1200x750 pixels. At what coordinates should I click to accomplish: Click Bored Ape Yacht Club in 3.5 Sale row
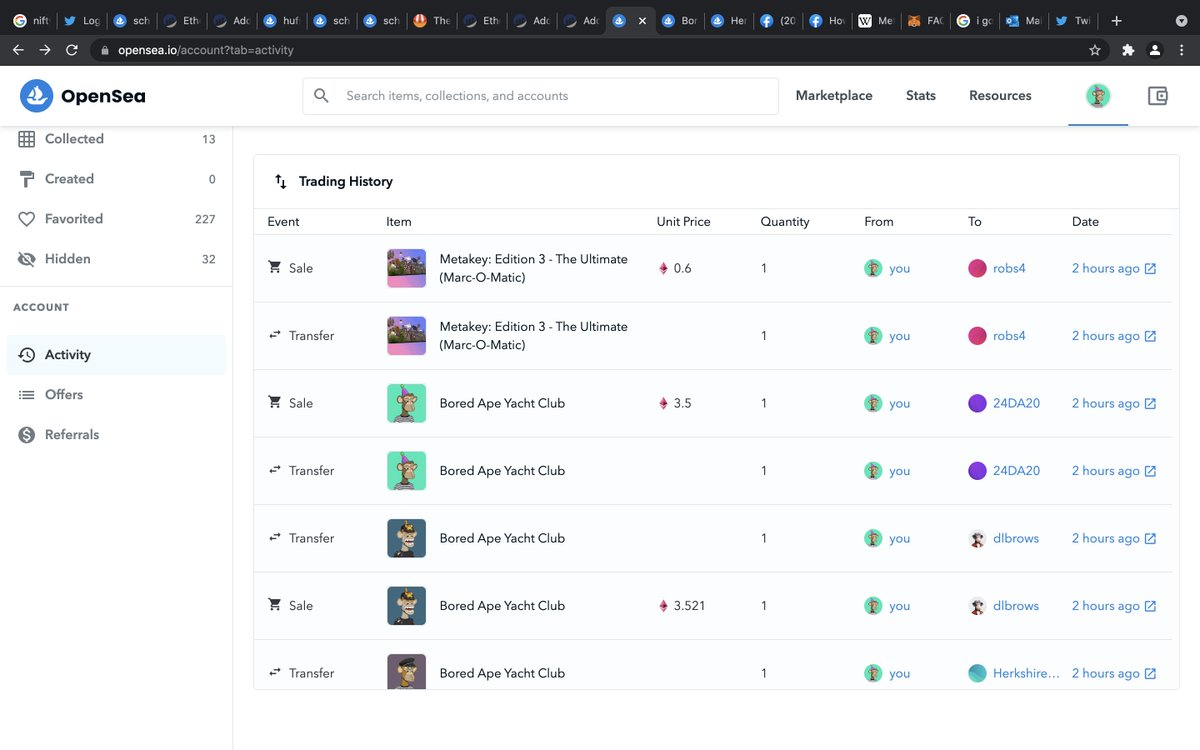[x=502, y=403]
